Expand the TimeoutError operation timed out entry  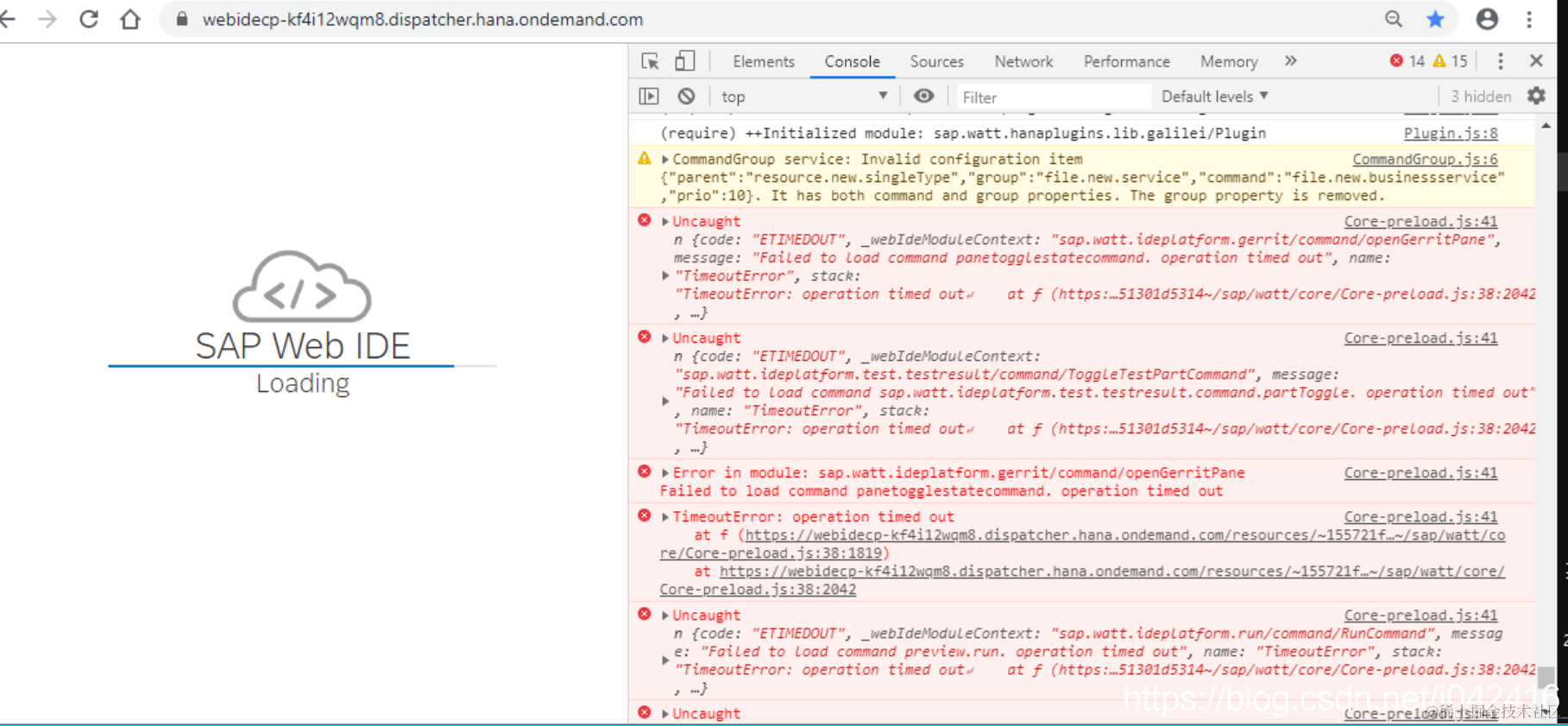(665, 516)
